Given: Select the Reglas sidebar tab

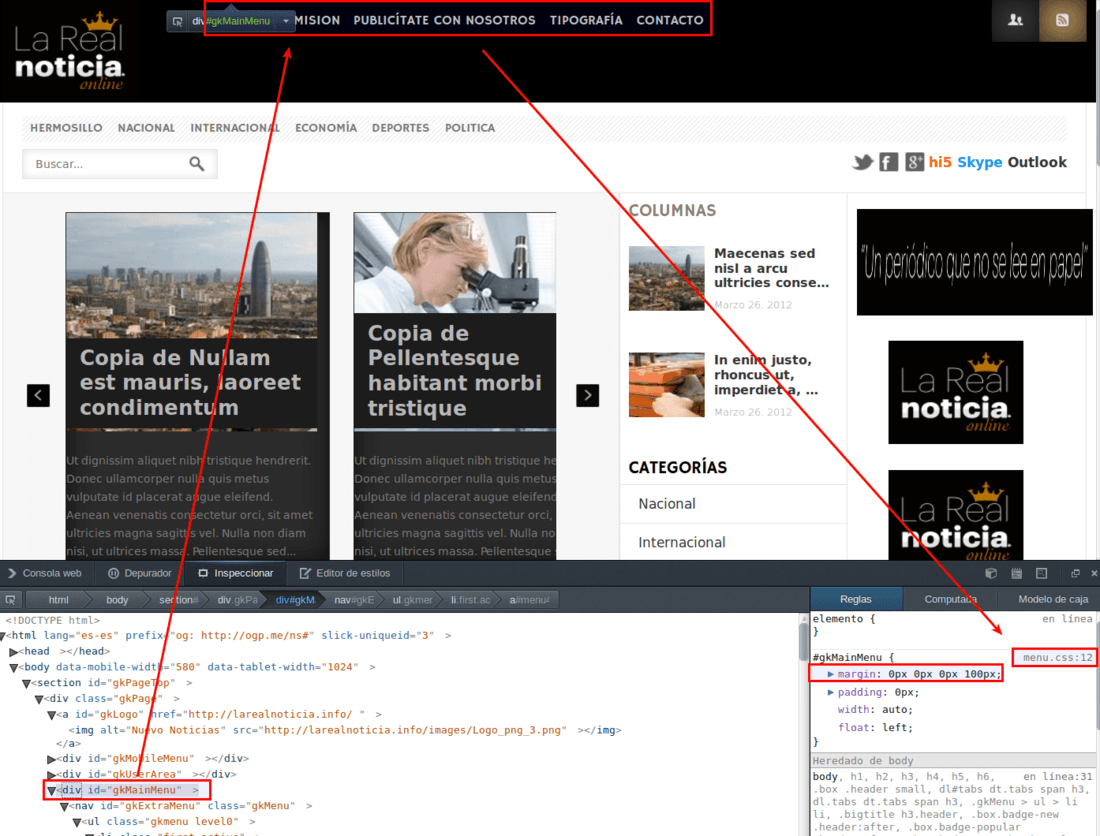Looking at the screenshot, I should click(x=856, y=600).
